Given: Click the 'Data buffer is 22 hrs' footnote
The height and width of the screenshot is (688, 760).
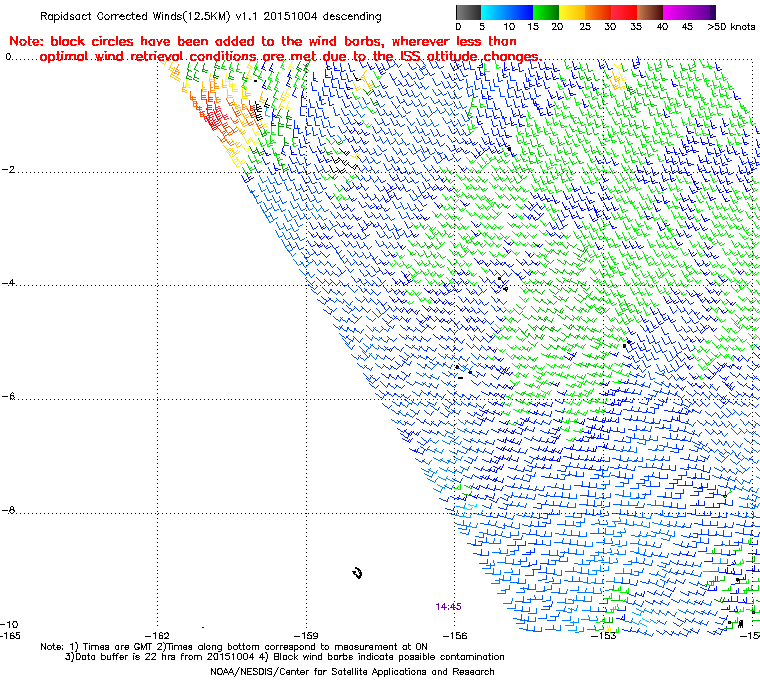Looking at the screenshot, I should tap(285, 657).
